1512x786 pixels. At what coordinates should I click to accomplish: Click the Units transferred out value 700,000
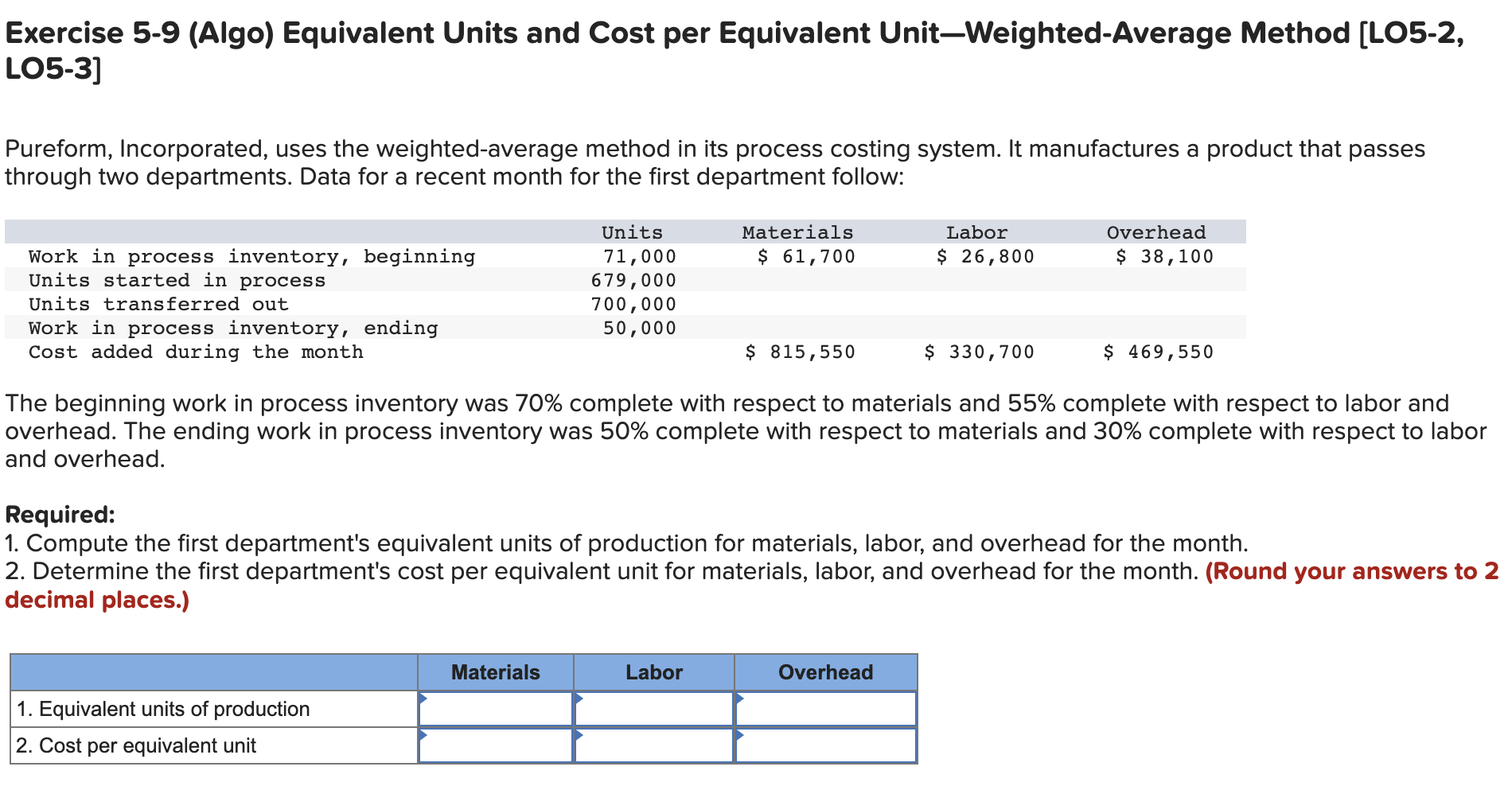coord(635,304)
